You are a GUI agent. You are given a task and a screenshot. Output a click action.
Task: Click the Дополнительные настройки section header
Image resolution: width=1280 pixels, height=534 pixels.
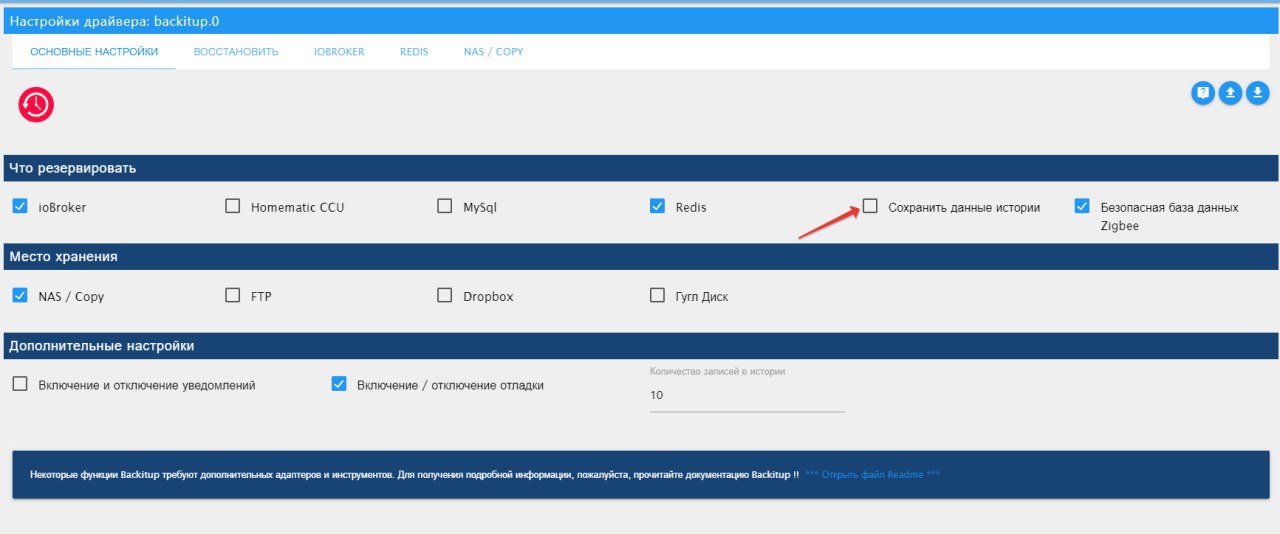point(640,346)
